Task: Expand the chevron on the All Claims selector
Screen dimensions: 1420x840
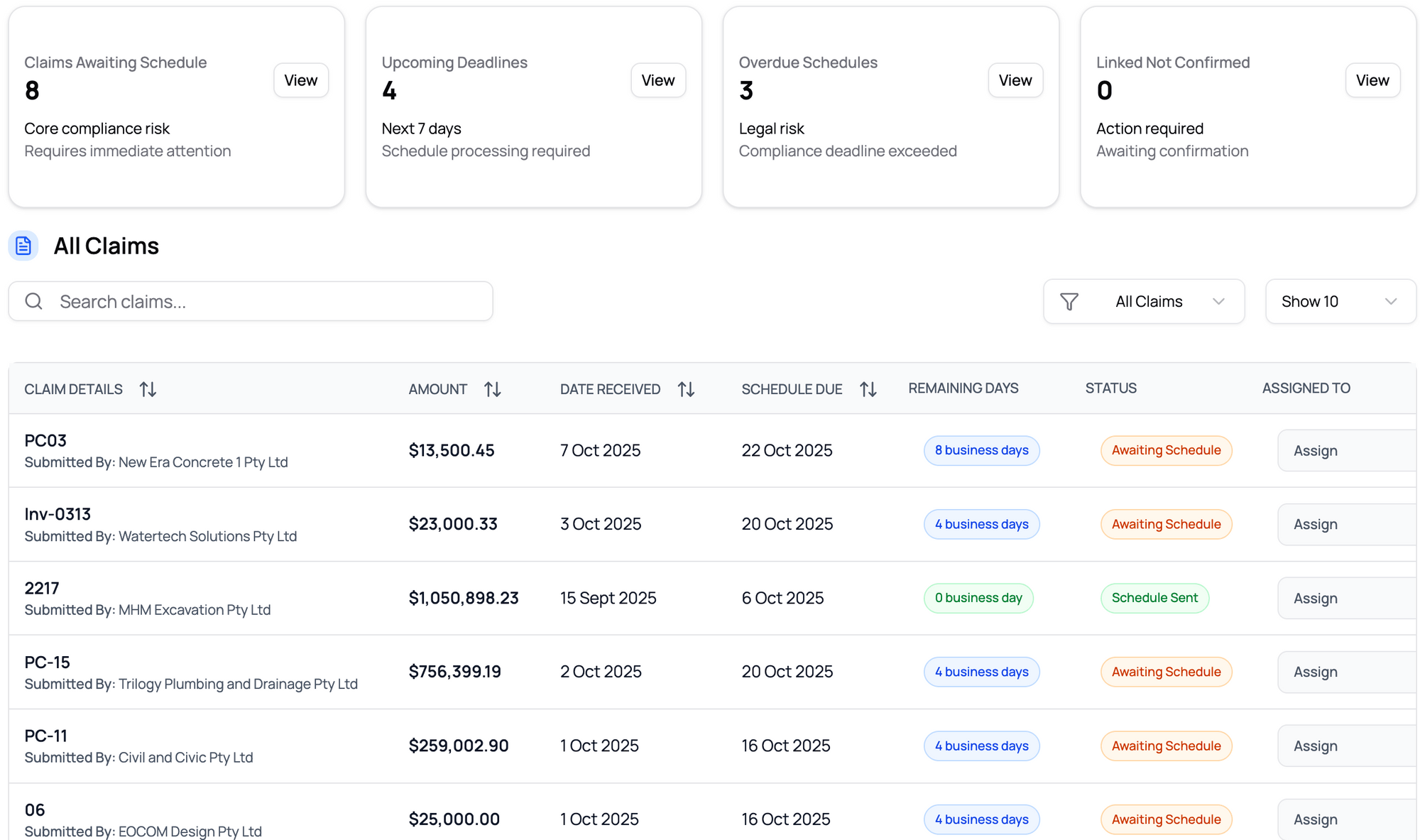Action: click(x=1220, y=301)
